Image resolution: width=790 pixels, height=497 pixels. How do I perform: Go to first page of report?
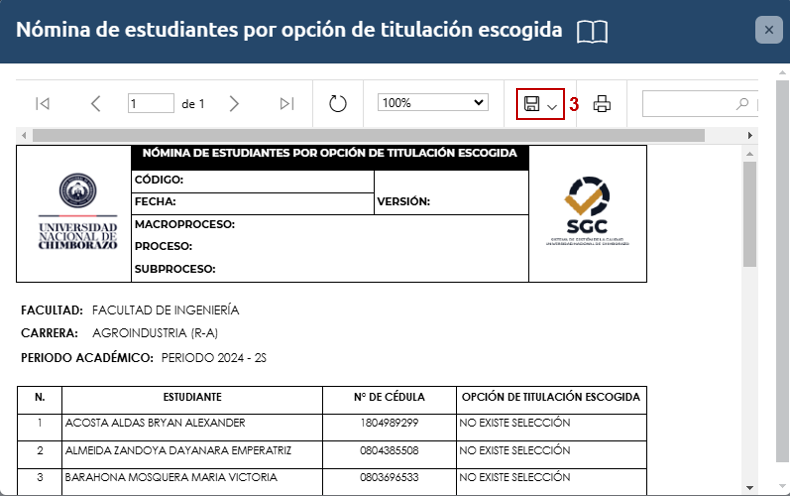coord(42,103)
